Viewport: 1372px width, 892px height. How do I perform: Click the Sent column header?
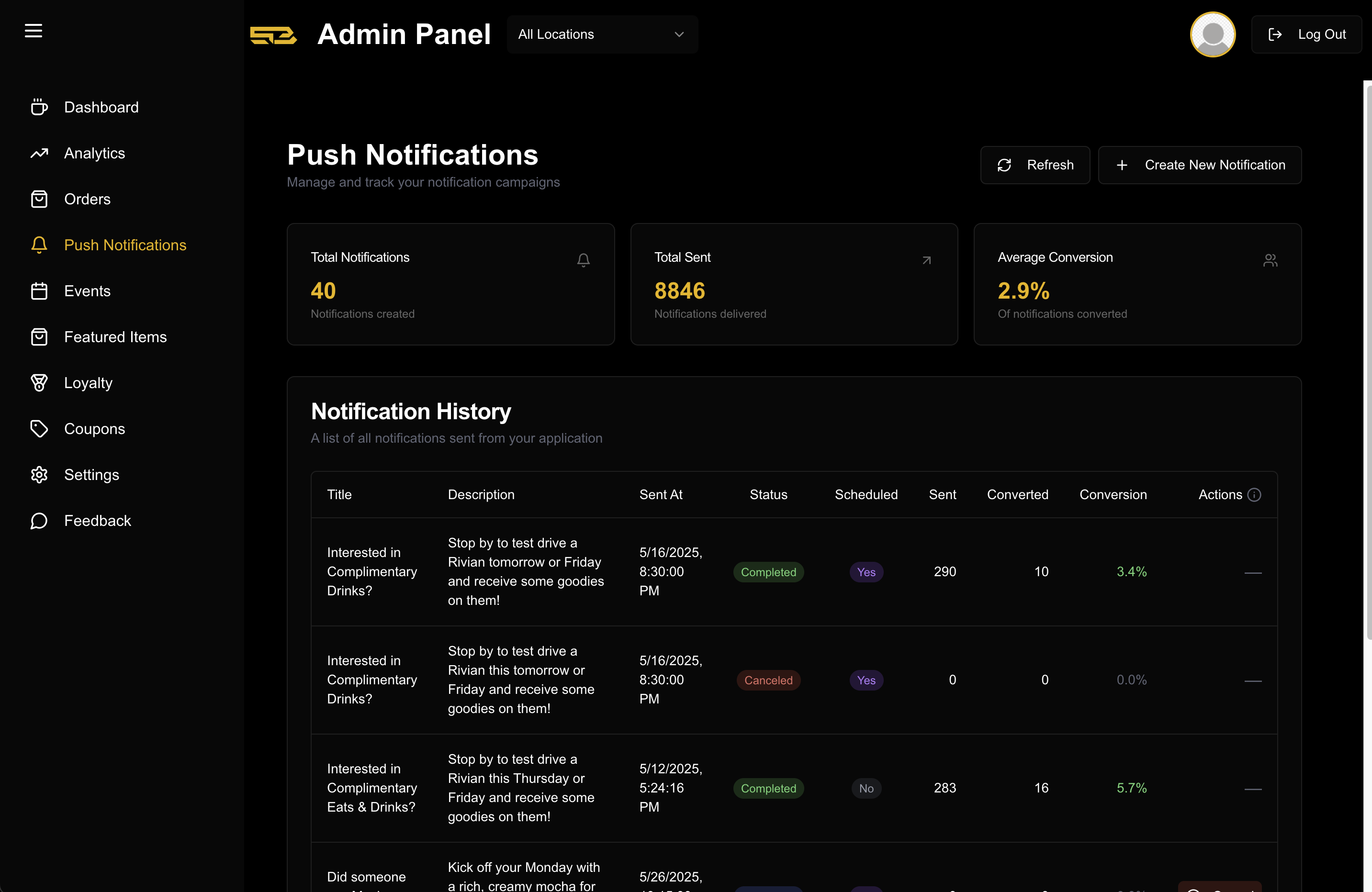[943, 494]
